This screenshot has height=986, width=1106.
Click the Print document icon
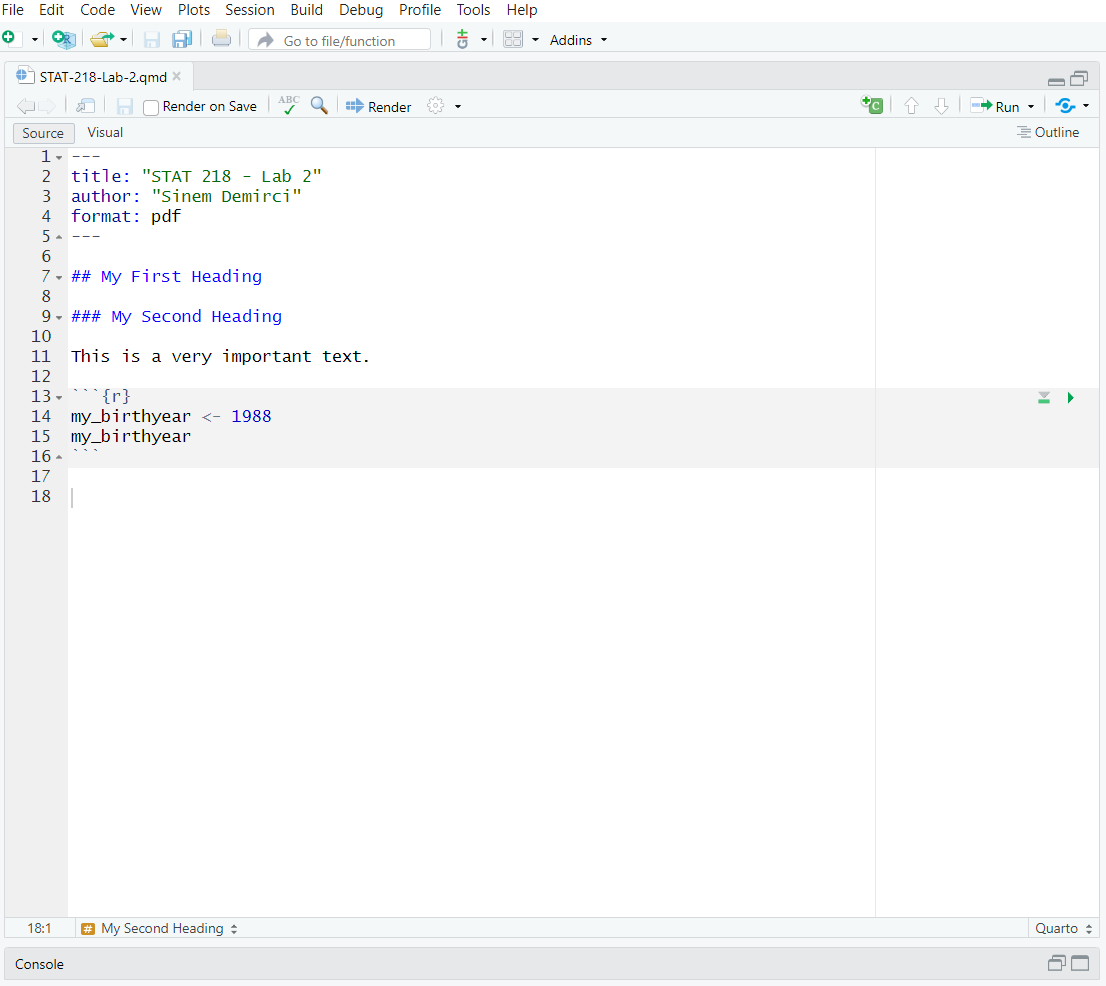pyautogui.click(x=221, y=40)
